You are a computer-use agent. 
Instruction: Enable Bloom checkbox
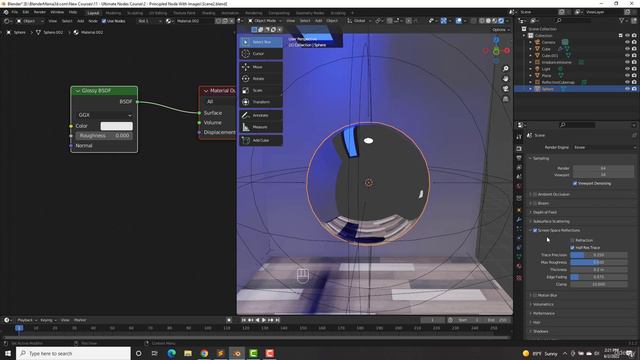click(x=535, y=203)
